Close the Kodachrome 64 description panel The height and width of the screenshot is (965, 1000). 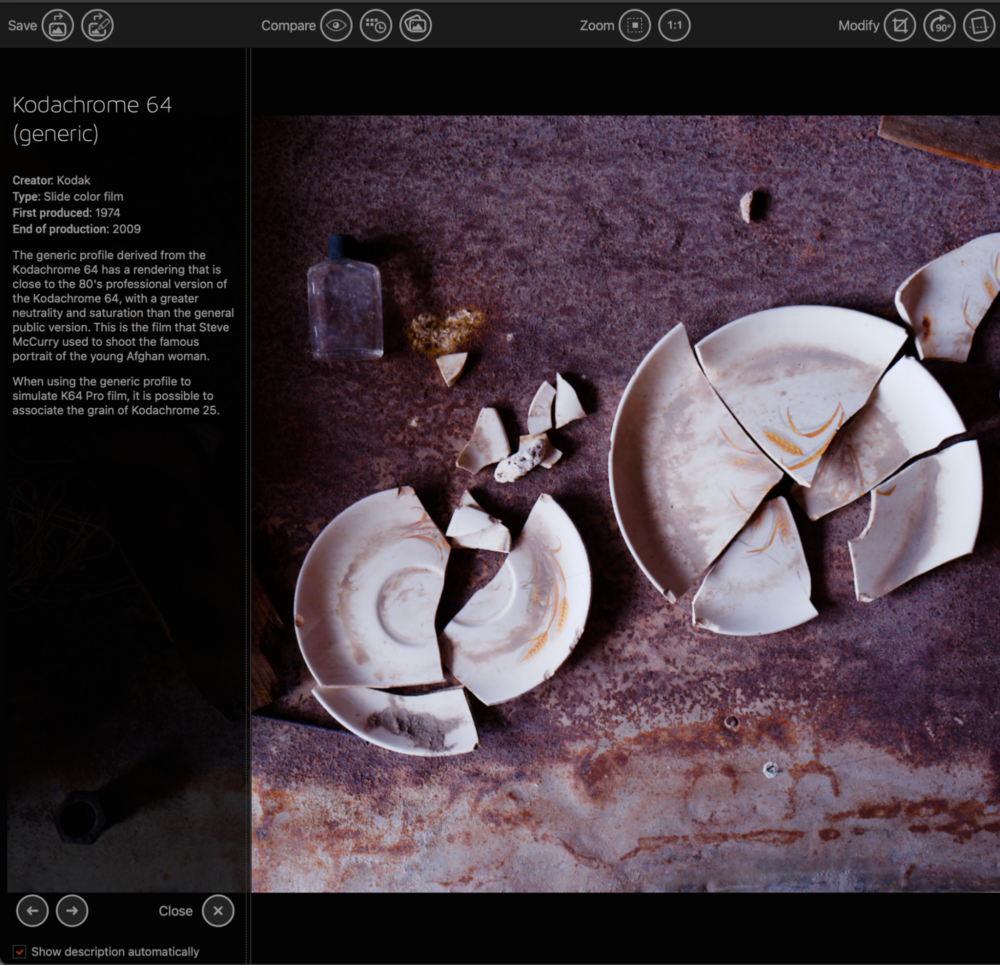click(x=217, y=911)
